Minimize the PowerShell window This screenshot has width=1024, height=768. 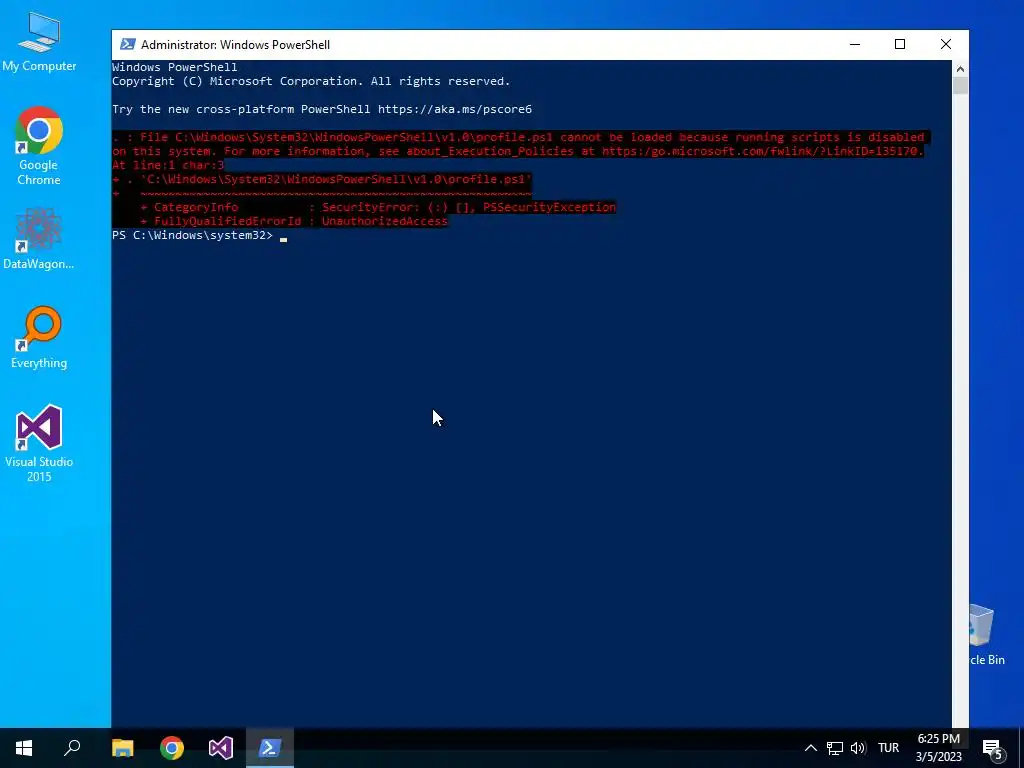click(855, 44)
